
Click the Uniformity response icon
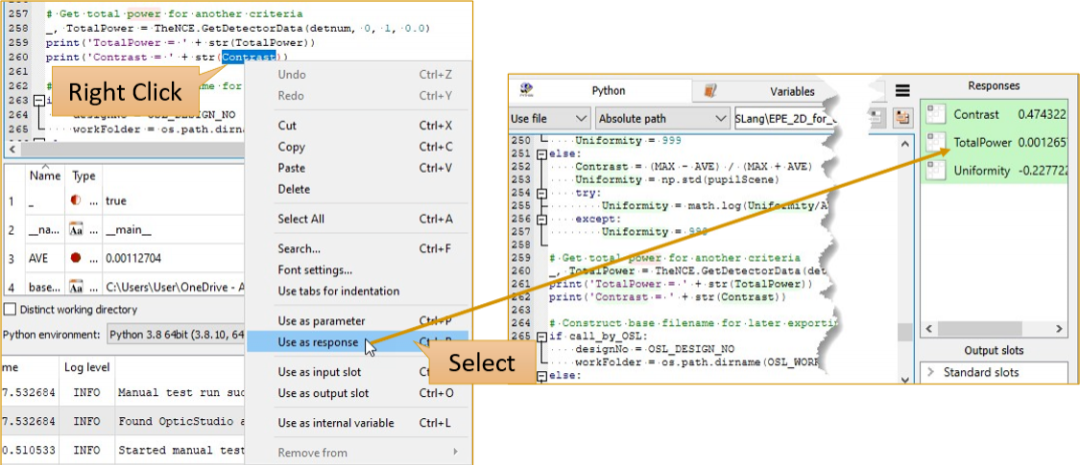(935, 170)
